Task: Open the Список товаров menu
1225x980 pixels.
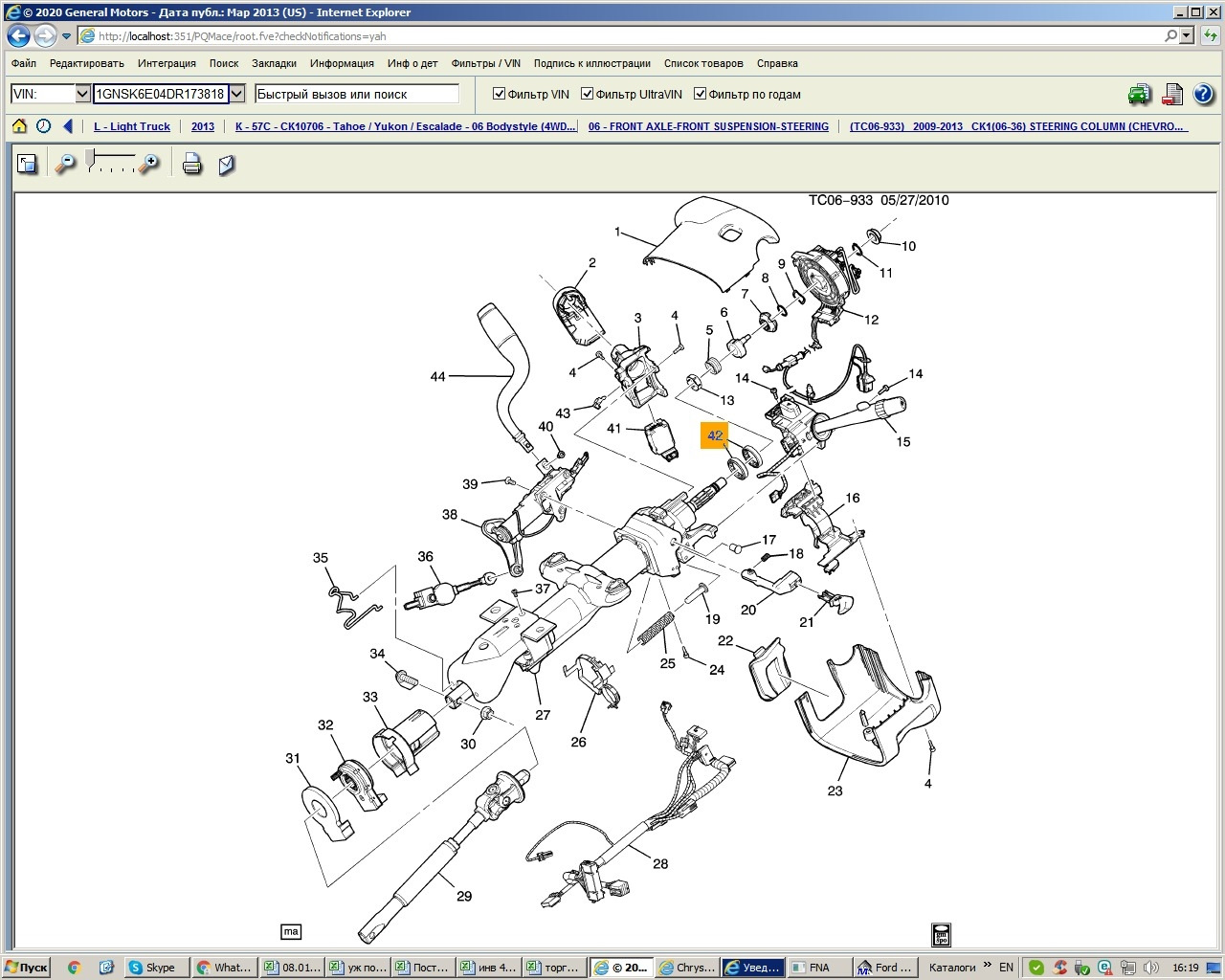Action: [703, 63]
